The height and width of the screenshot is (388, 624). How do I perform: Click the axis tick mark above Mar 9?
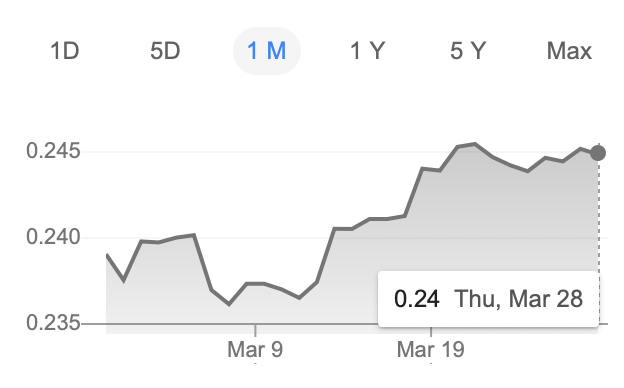255,330
